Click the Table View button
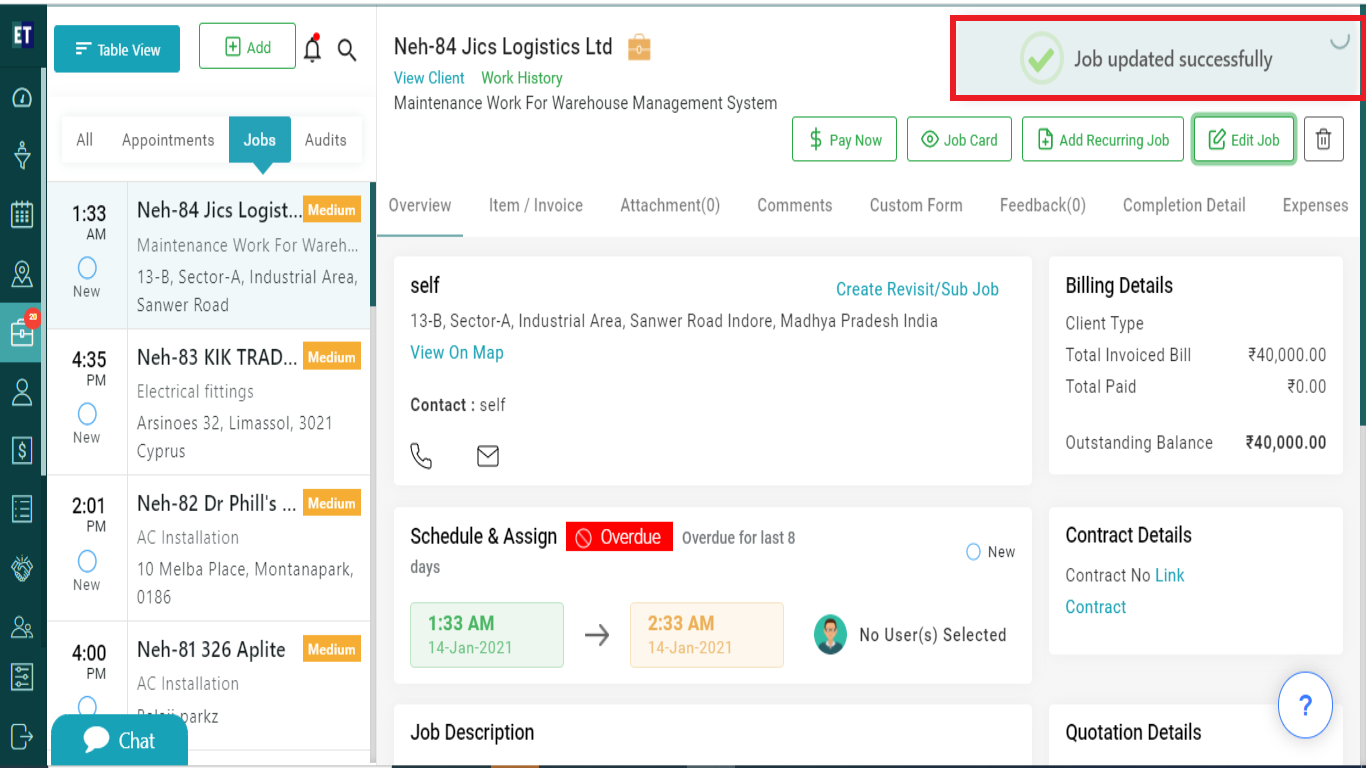This screenshot has width=1366, height=768. [117, 49]
